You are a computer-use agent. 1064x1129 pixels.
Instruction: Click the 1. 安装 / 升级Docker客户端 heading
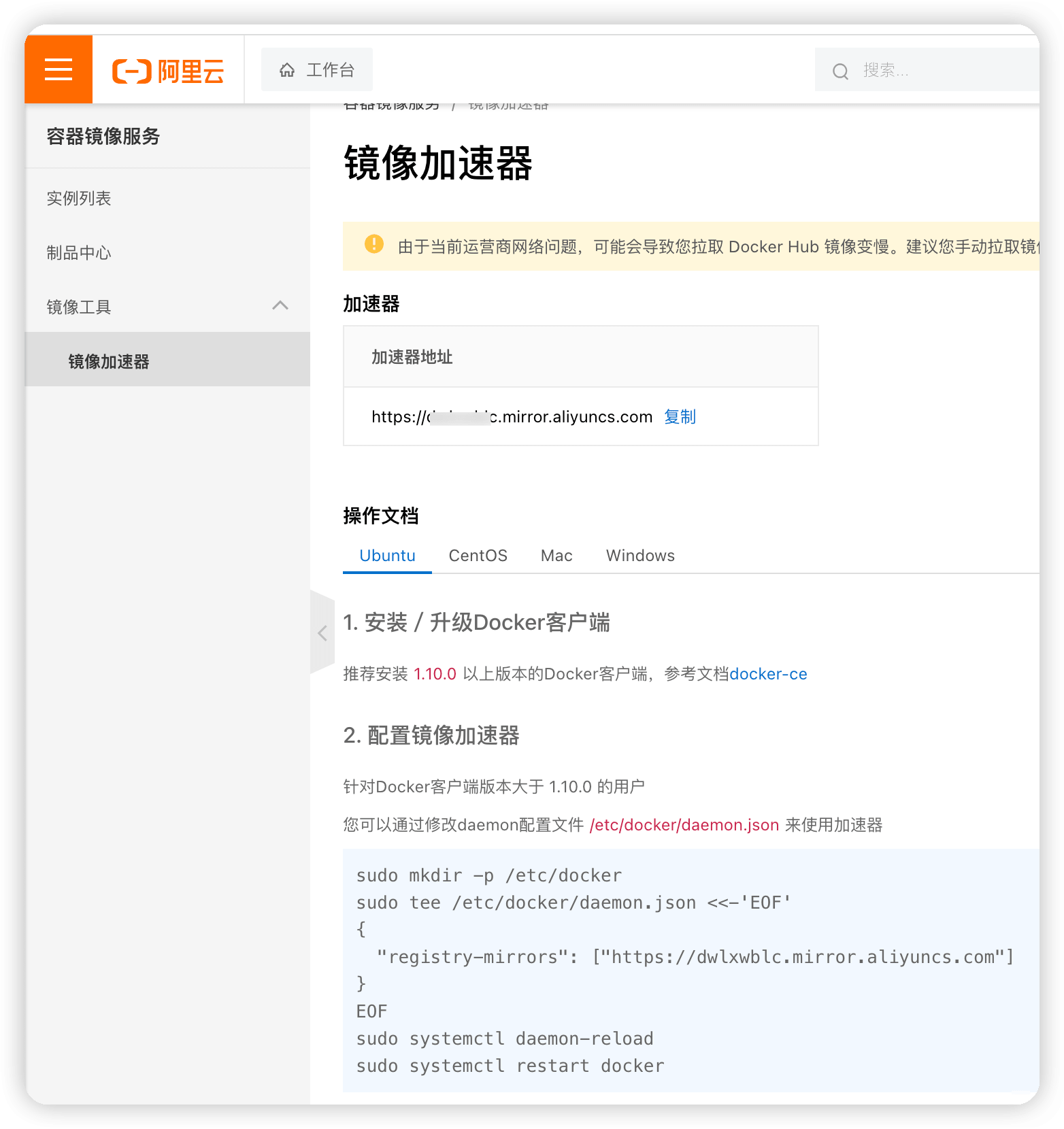[x=476, y=622]
